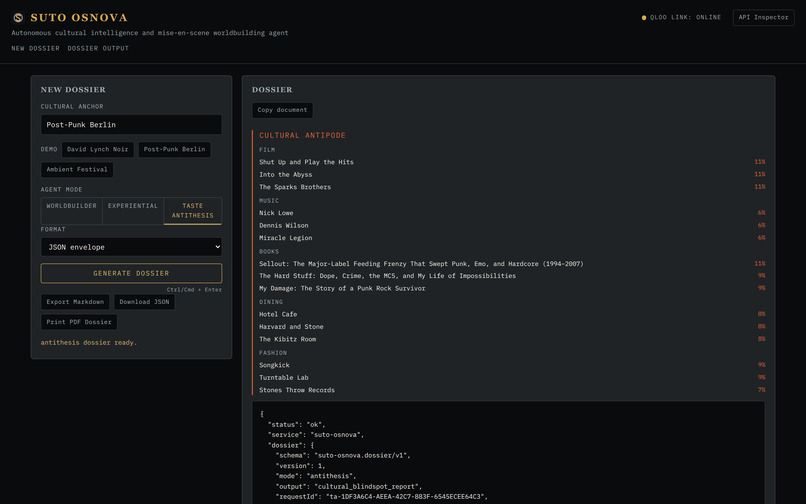The width and height of the screenshot is (806, 504).
Task: Open the API Inspector
Action: click(763, 17)
